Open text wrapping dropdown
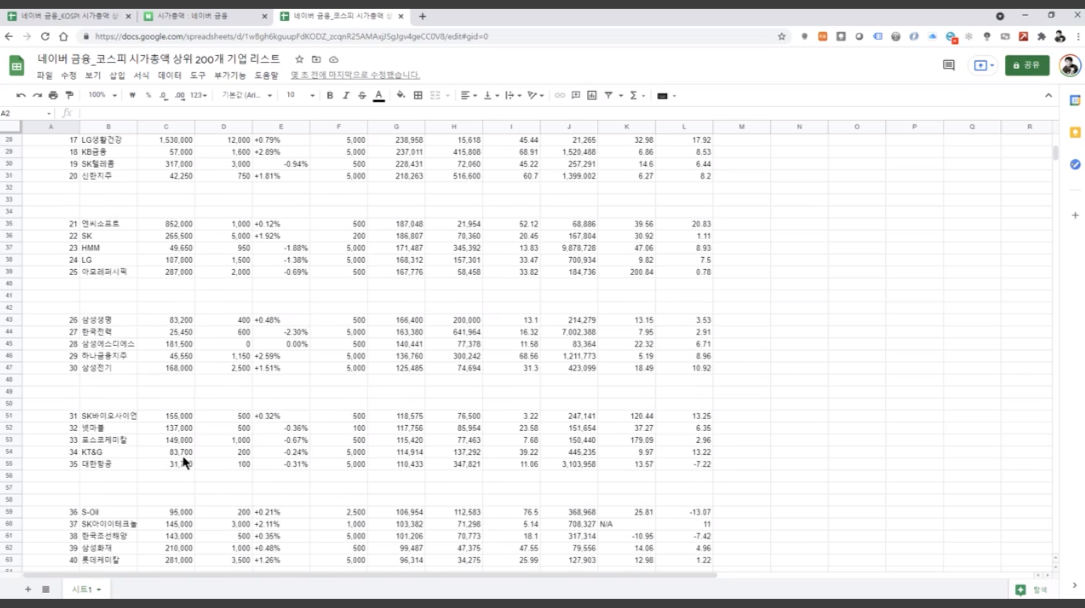Image resolution: width=1085 pixels, height=608 pixels. [x=513, y=95]
